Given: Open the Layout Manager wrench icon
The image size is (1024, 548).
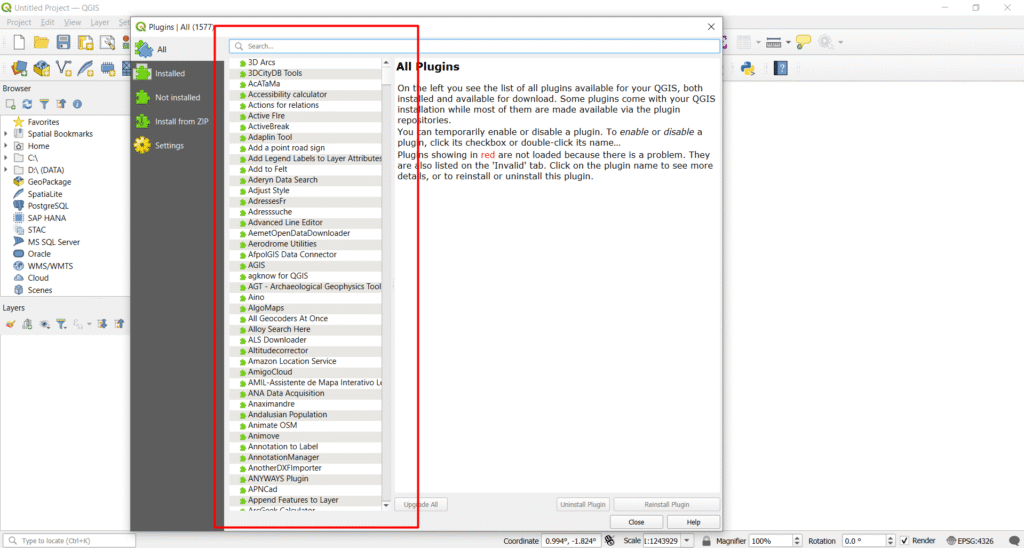Looking at the screenshot, I should pos(107,43).
